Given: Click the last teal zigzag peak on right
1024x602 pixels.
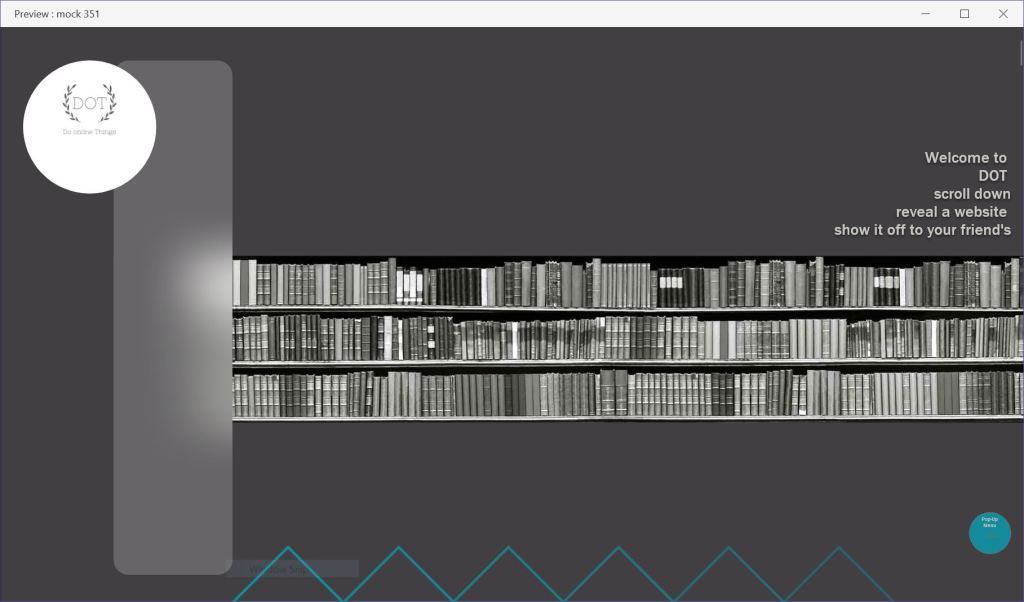Looking at the screenshot, I should point(838,550).
